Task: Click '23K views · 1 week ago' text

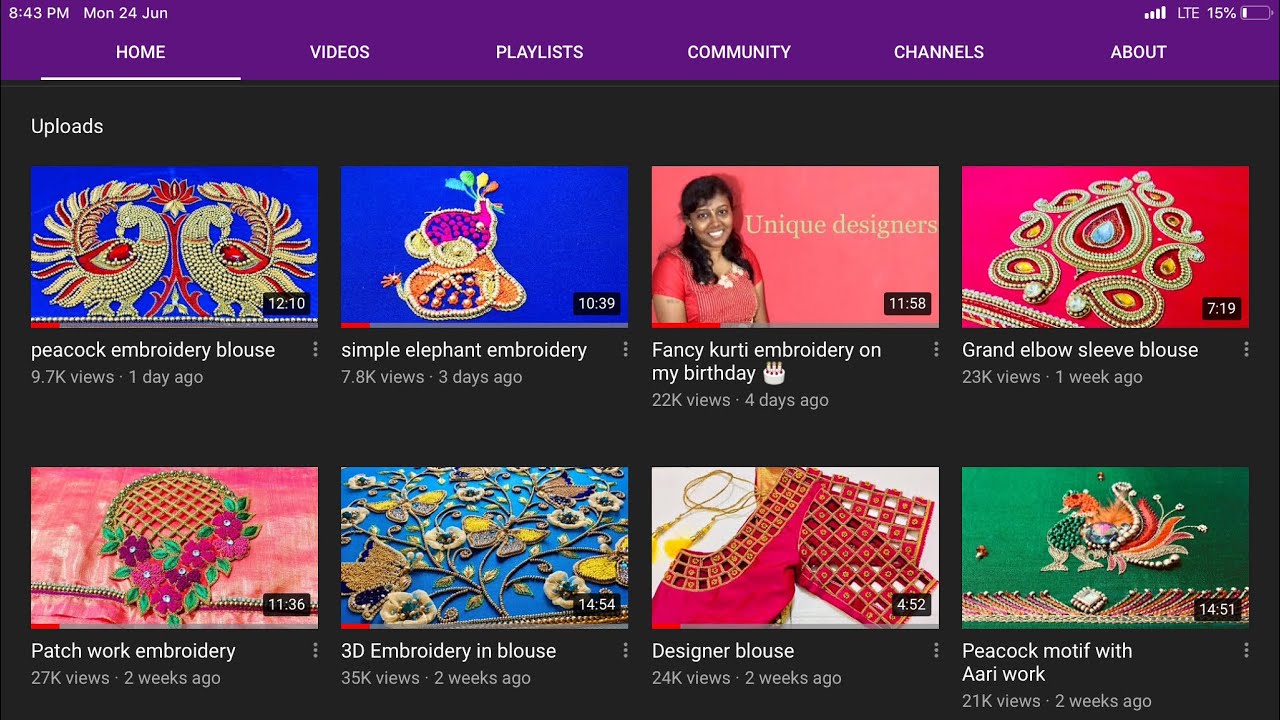Action: (1052, 377)
